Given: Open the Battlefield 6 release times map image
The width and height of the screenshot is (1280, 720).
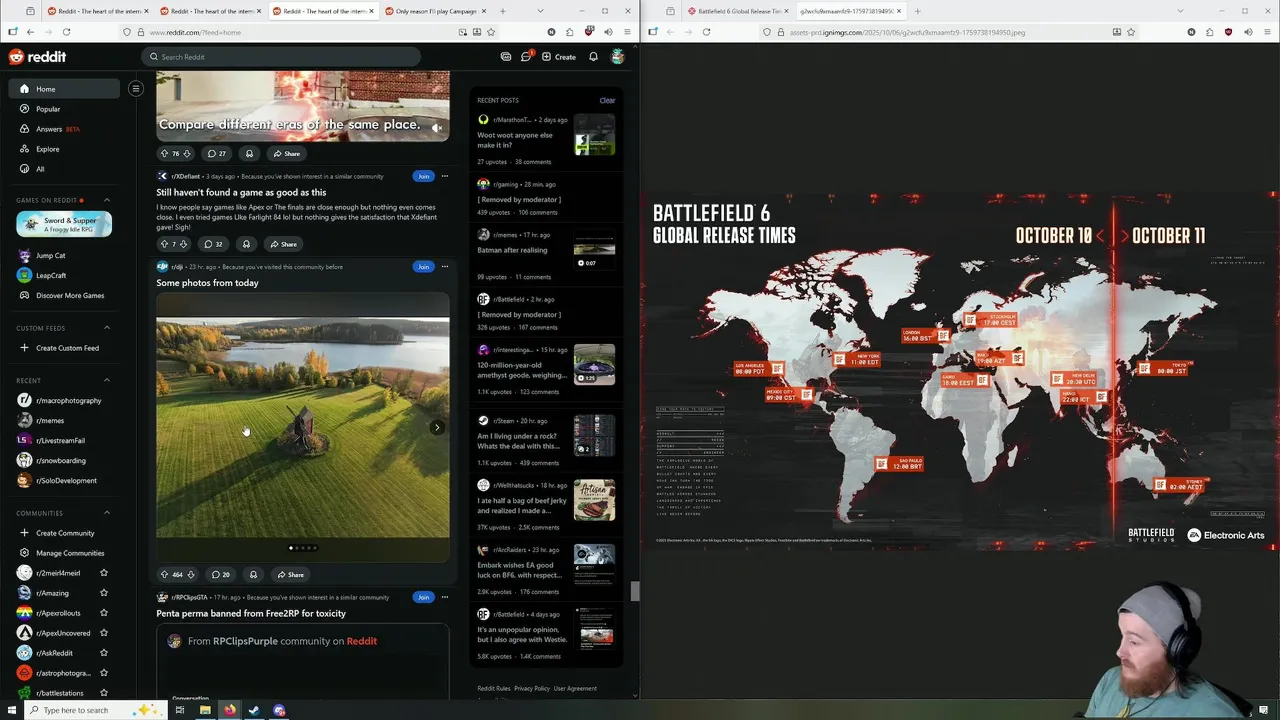Looking at the screenshot, I should 960,371.
